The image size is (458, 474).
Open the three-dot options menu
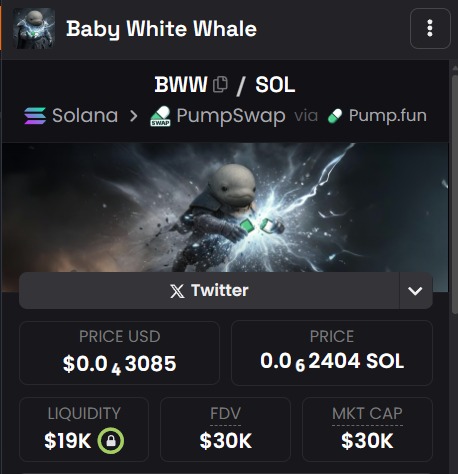[430, 28]
